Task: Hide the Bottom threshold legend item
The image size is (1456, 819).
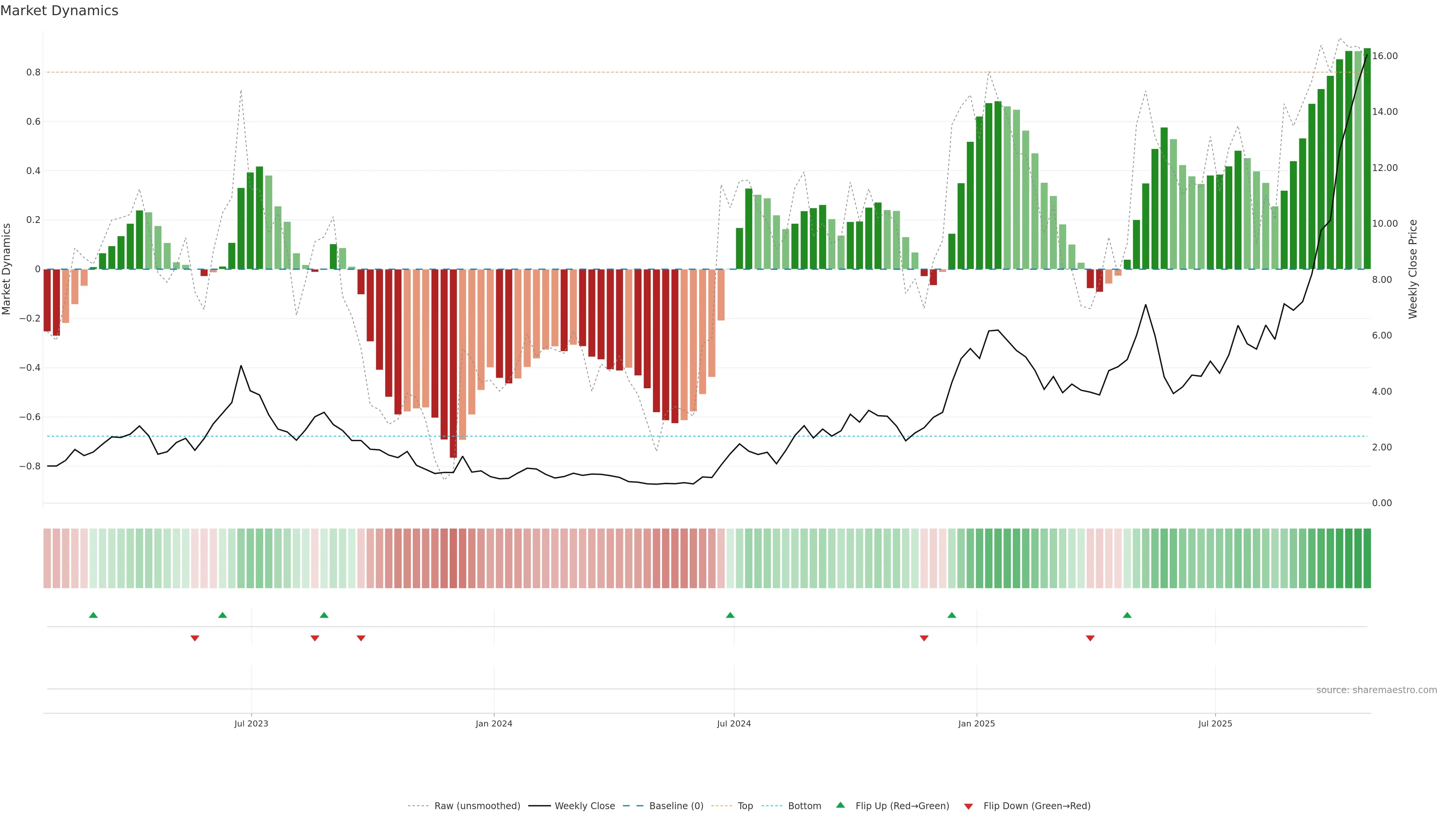Action: coord(804,806)
